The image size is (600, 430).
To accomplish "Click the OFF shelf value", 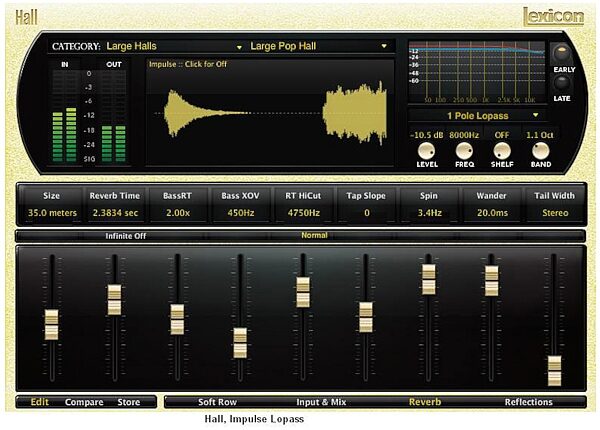I will pyautogui.click(x=502, y=135).
